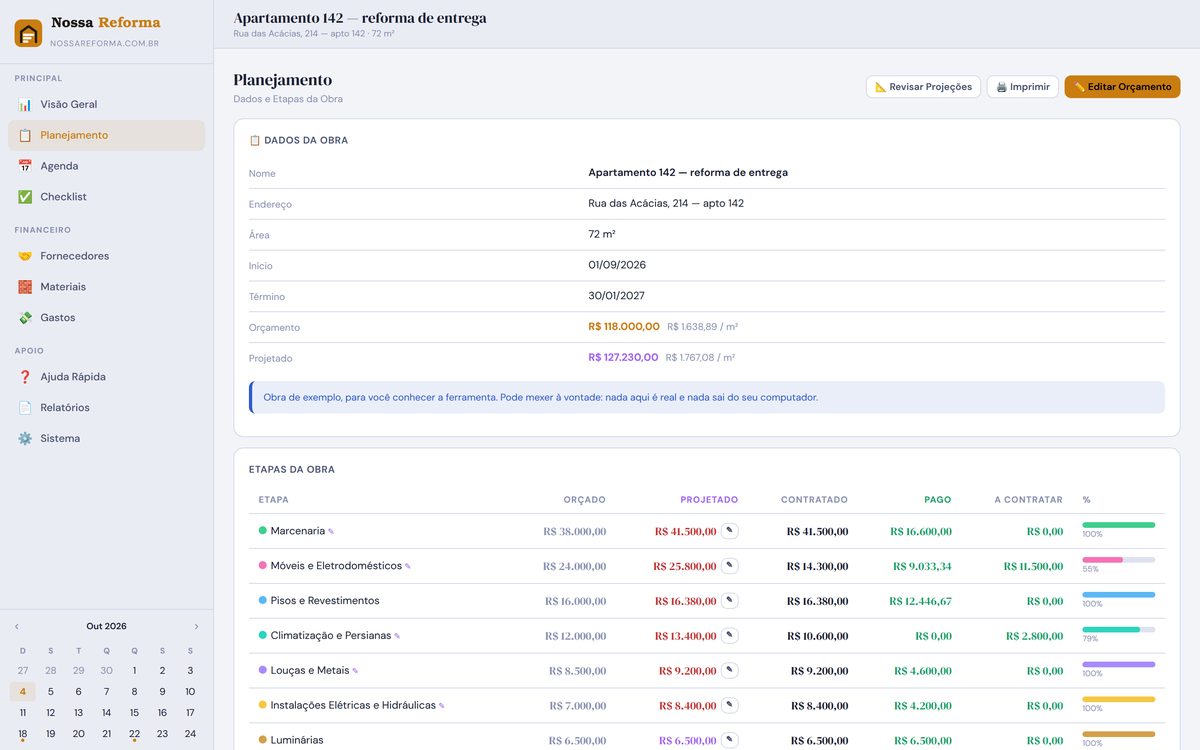Open the Planejamento section in sidebar
Image resolution: width=1200 pixels, height=750 pixels.
[106, 135]
